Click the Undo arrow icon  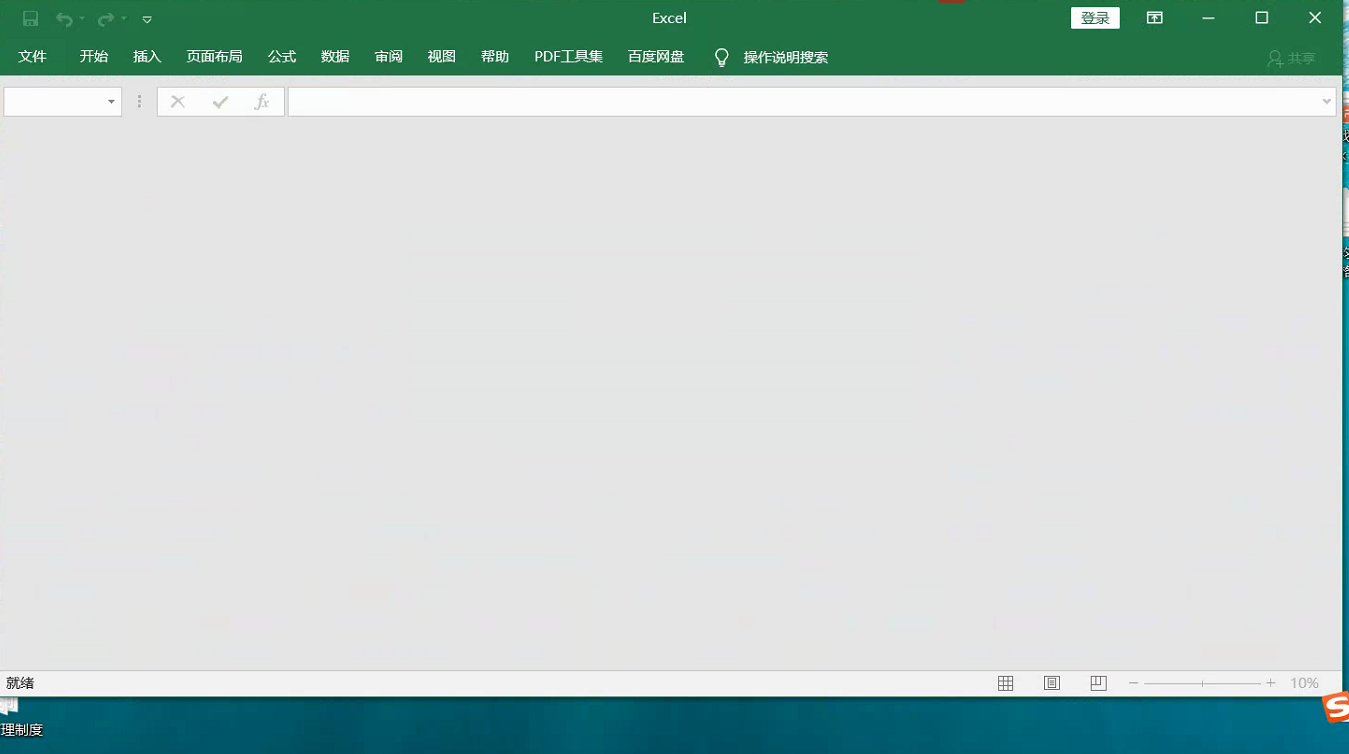(x=64, y=19)
